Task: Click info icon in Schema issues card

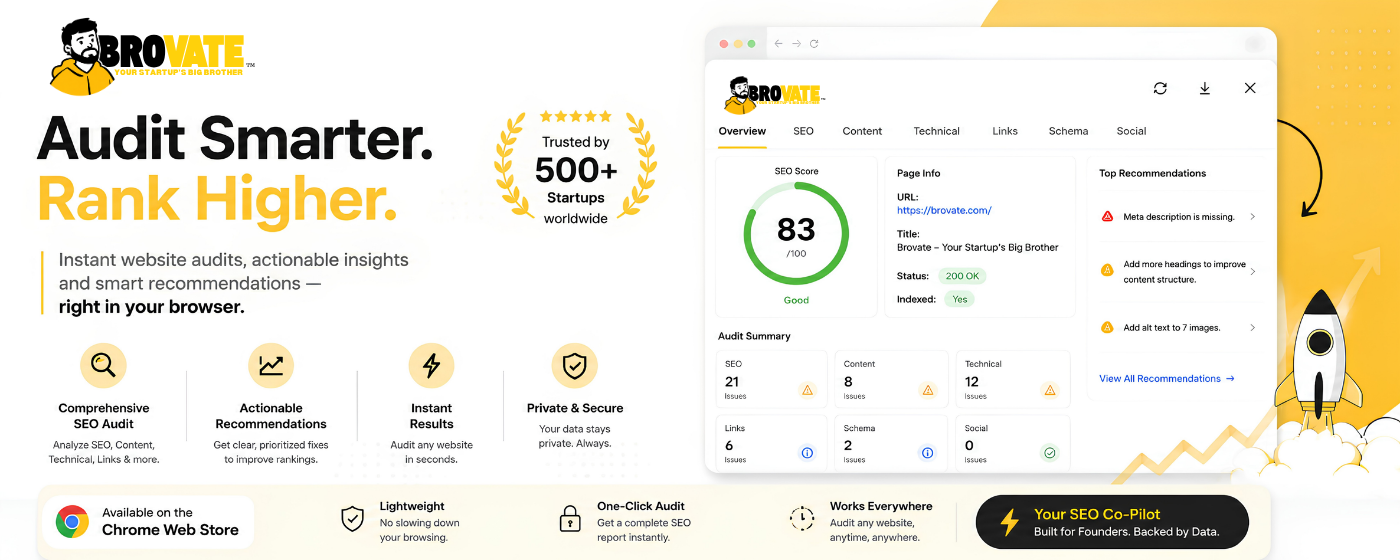Action: (x=928, y=453)
